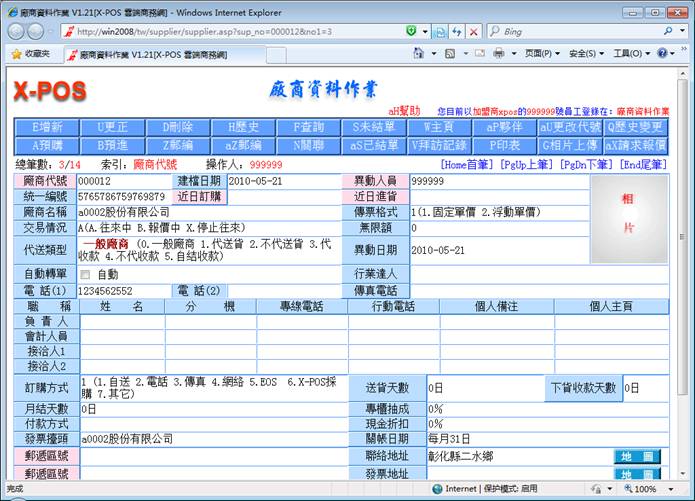Click the IE back navigation arrow
This screenshot has width=695, height=501.
click(18, 31)
